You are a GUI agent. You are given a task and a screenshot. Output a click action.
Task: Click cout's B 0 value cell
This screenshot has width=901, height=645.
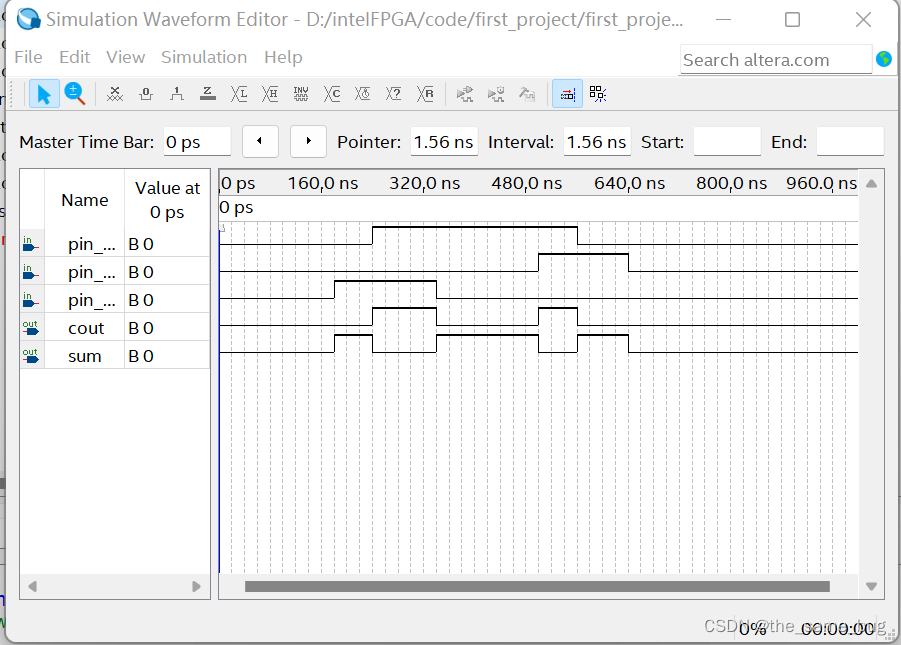point(167,328)
